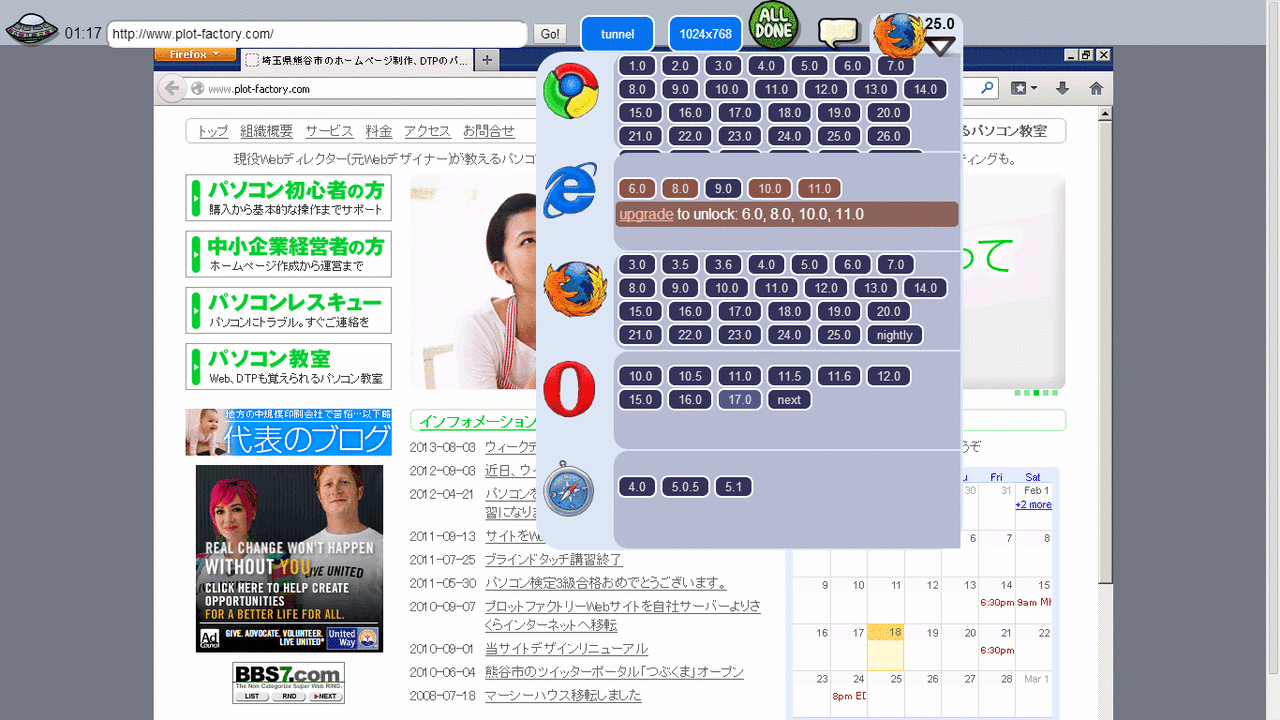Select the Firefox icon in browser list

click(x=575, y=290)
